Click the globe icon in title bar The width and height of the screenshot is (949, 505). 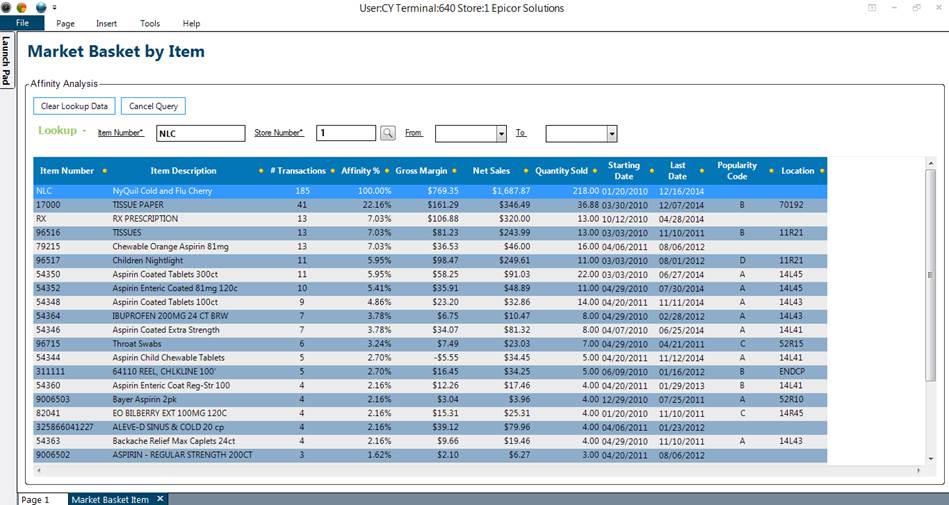(x=41, y=7)
